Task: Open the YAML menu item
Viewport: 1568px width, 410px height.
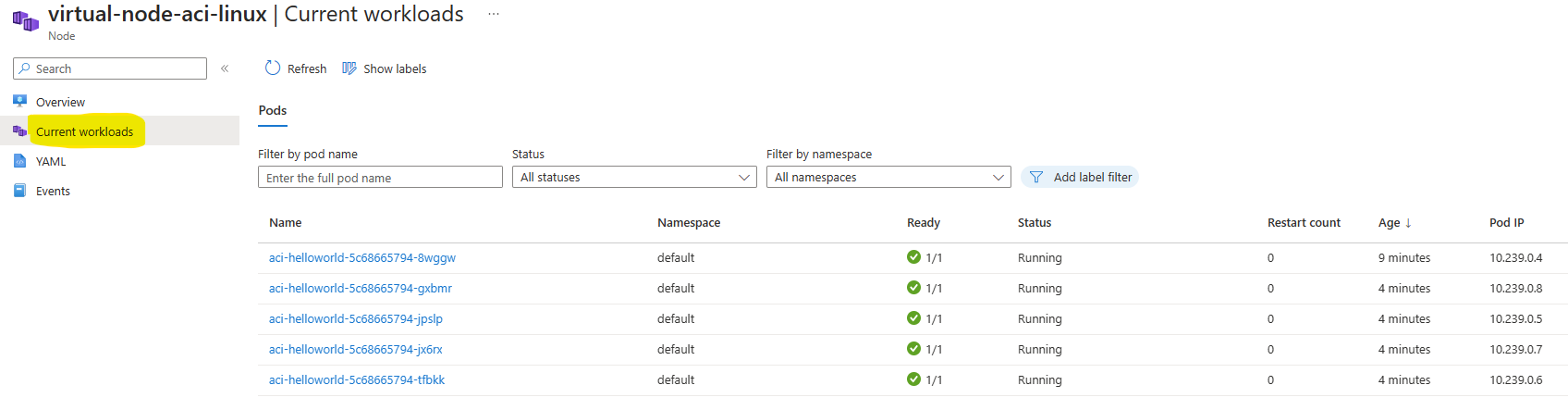Action: pos(51,161)
